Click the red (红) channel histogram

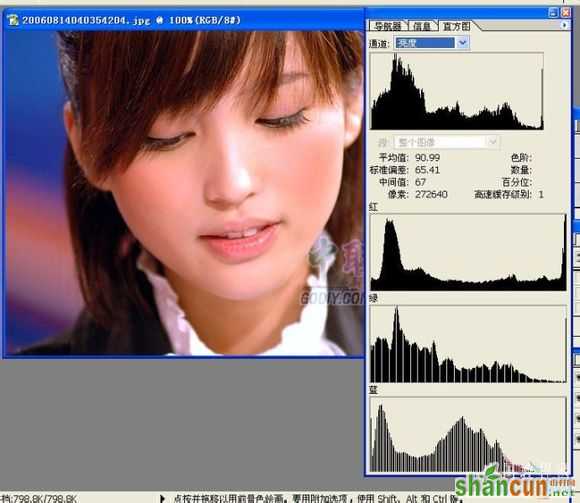pos(468,252)
